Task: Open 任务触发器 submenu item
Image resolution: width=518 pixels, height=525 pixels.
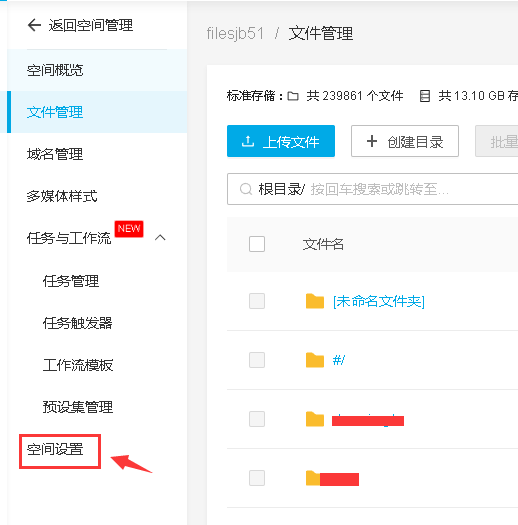Action: point(77,323)
